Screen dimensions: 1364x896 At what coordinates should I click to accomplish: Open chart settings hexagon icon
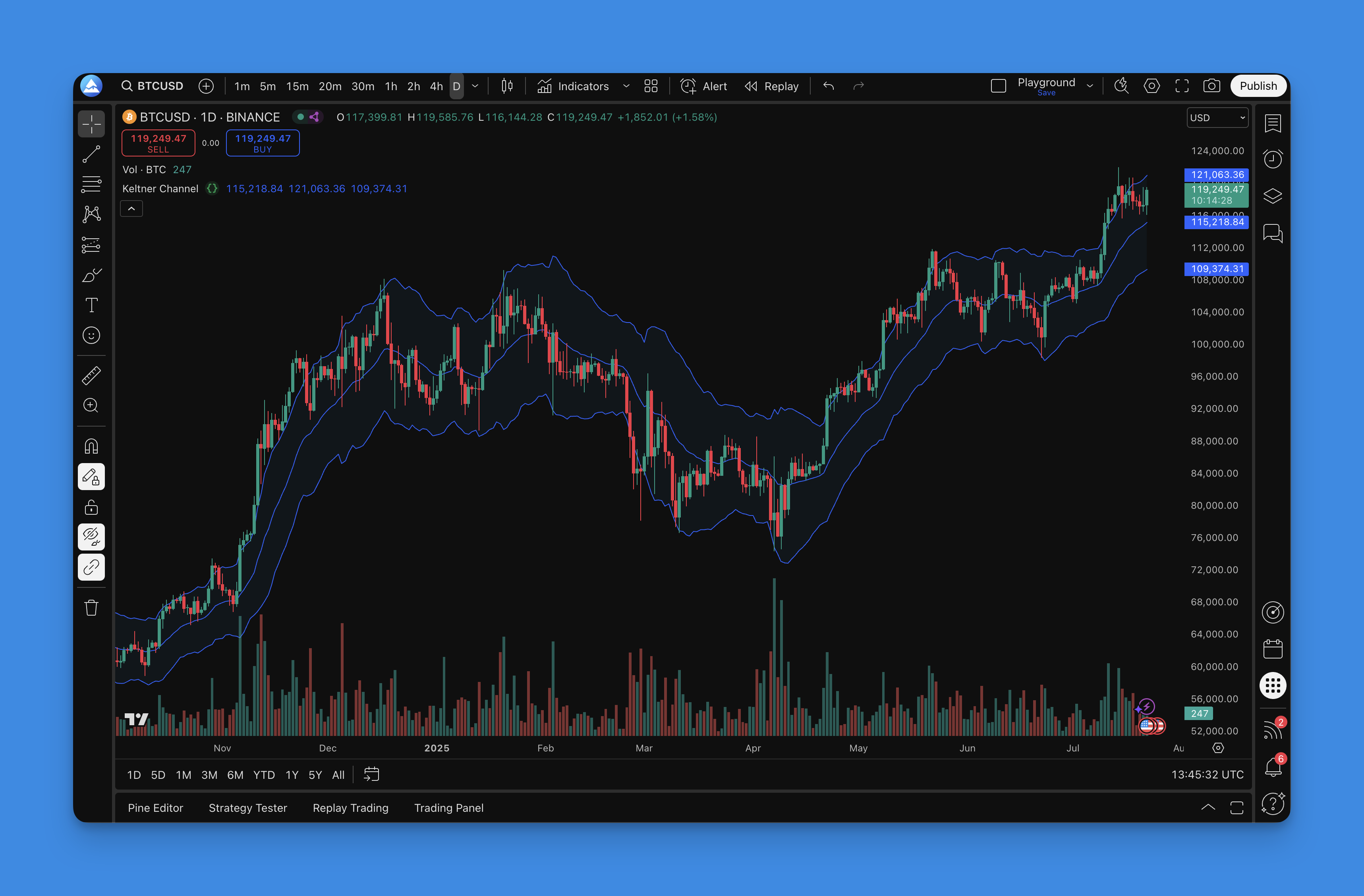(x=1152, y=86)
